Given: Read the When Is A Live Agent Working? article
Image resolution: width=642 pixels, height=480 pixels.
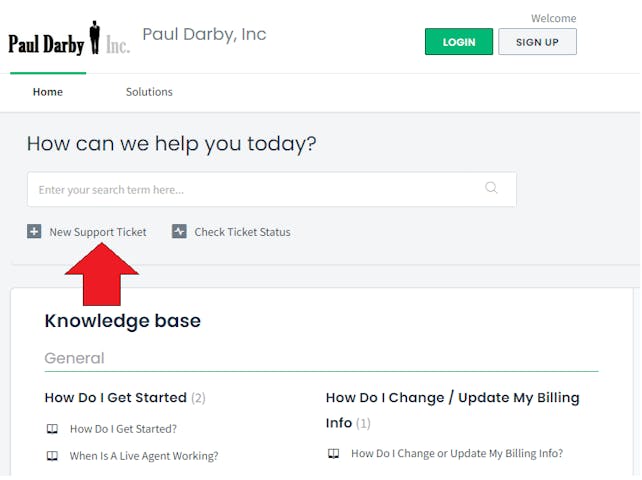Looking at the screenshot, I should coord(144,456).
